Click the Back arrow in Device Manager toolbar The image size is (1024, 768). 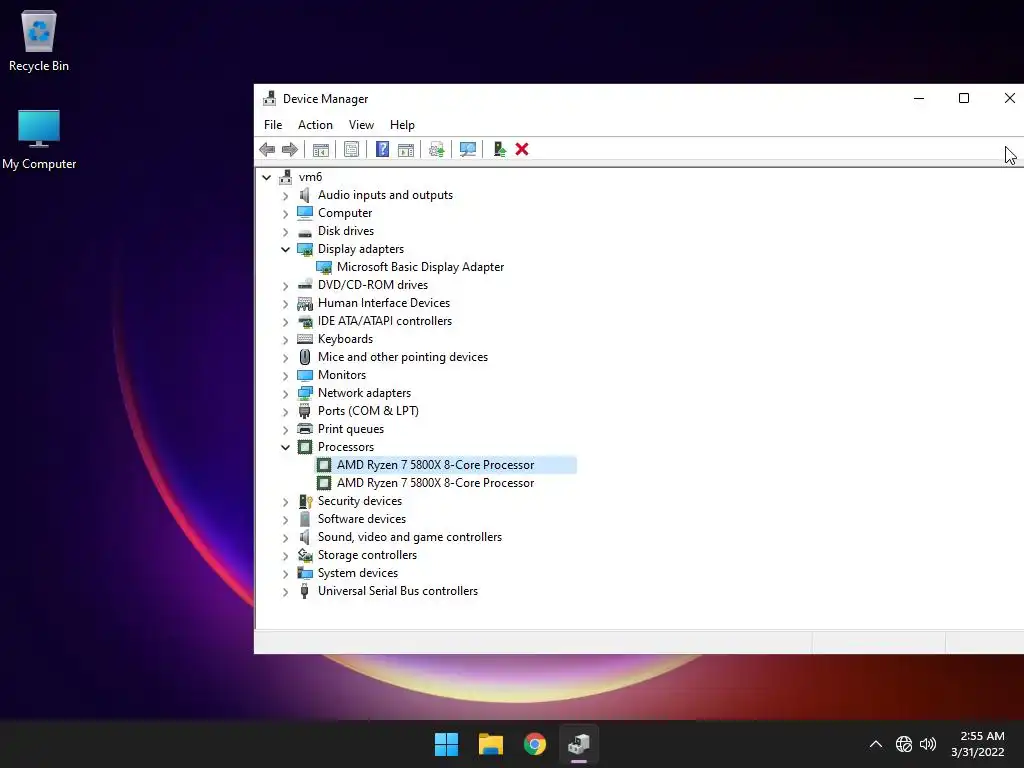(x=267, y=150)
